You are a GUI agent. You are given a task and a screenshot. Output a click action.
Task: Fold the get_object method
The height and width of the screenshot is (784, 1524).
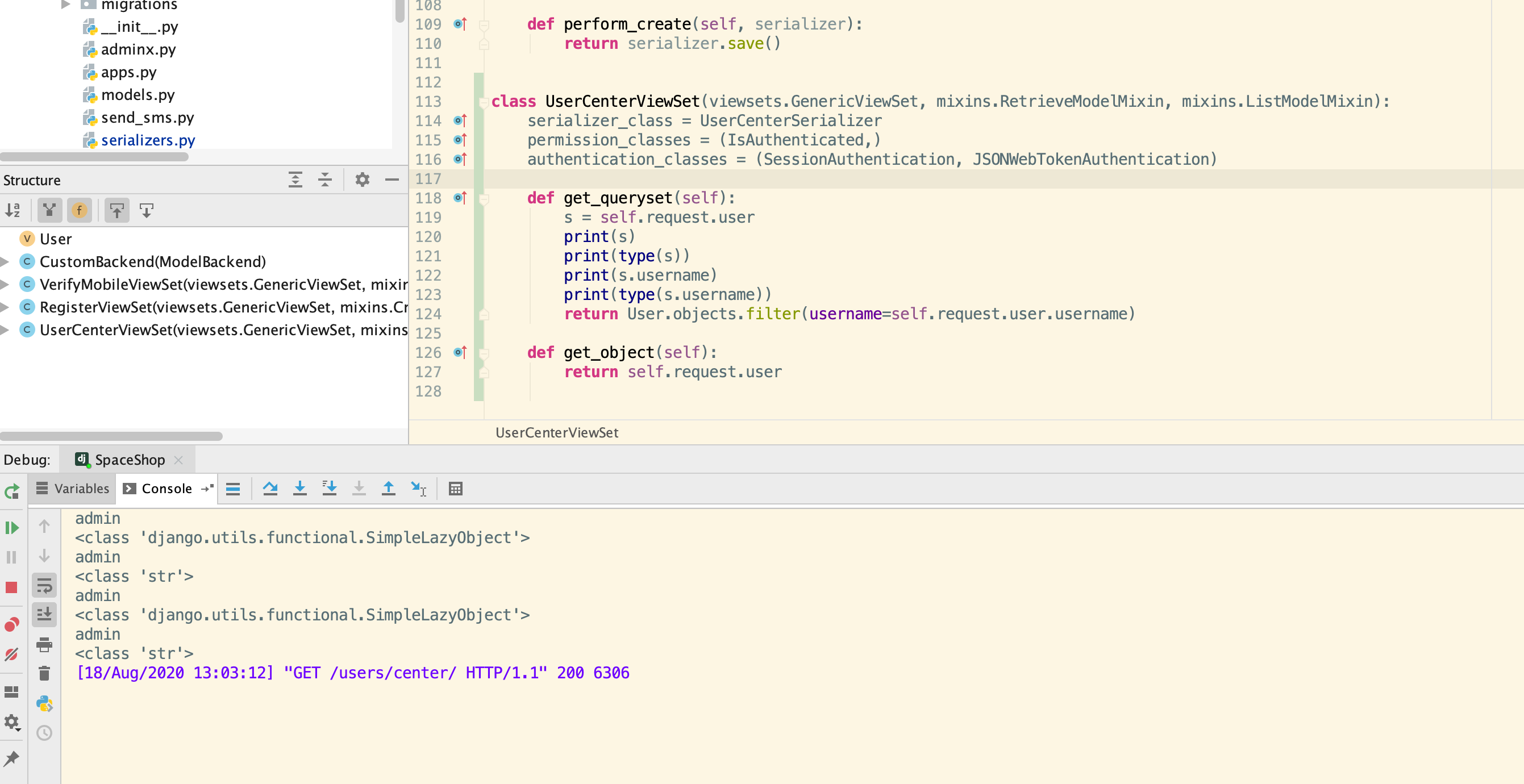coord(484,353)
